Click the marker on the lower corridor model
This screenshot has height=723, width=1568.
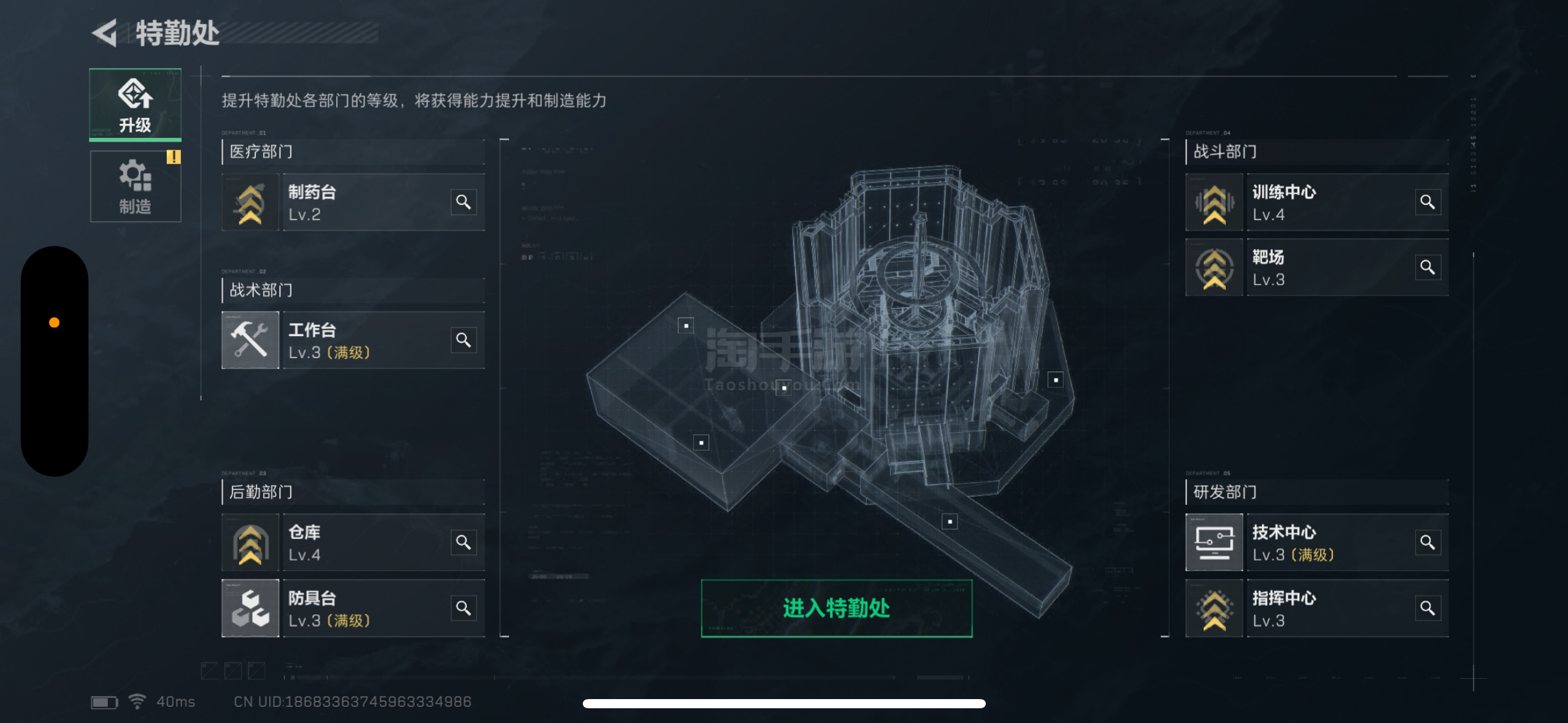click(950, 522)
